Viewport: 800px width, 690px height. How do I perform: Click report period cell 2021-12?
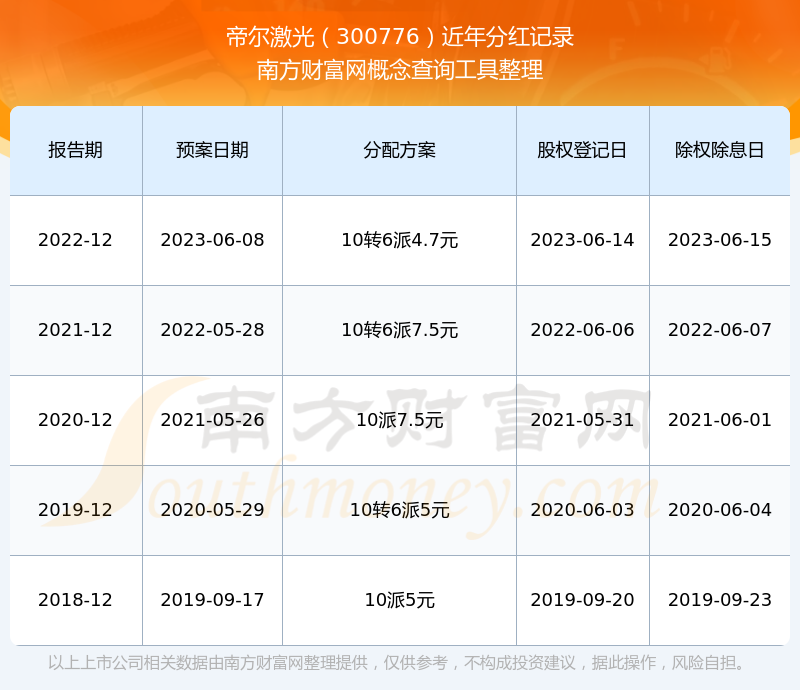[x=76, y=330]
